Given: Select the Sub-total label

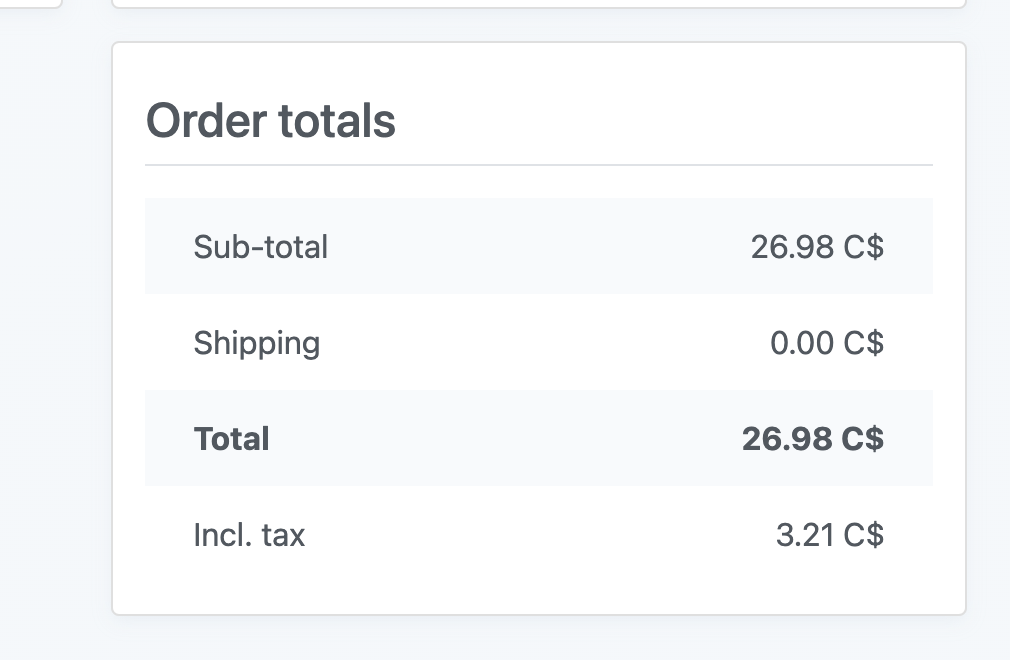Looking at the screenshot, I should pyautogui.click(x=261, y=247).
